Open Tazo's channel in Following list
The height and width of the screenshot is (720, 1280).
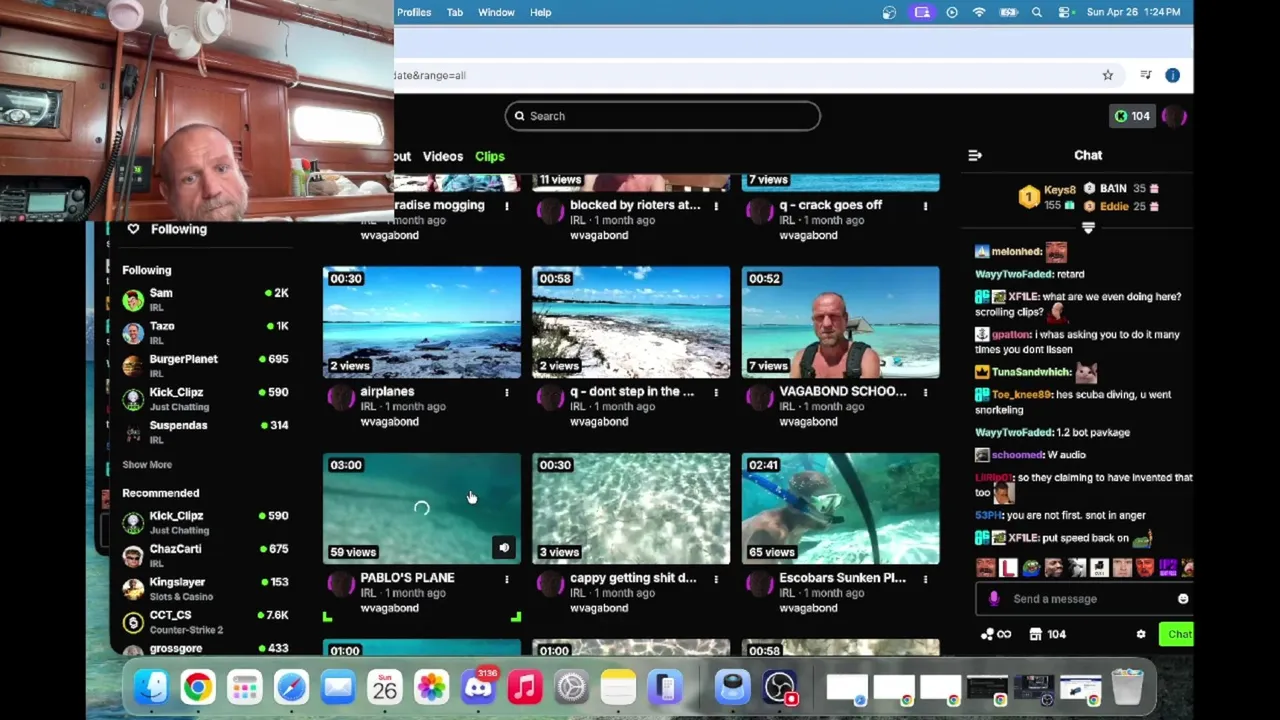click(205, 332)
